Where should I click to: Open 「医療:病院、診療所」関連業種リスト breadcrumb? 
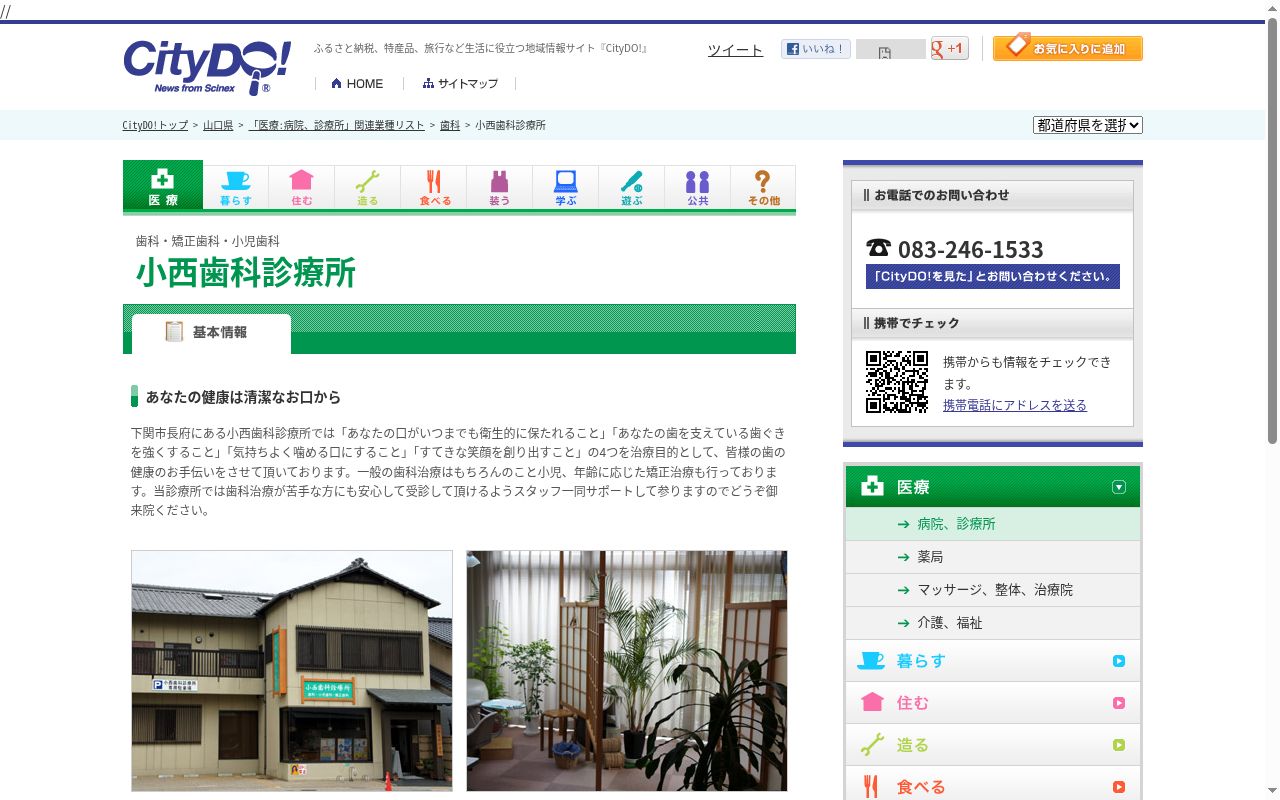(337, 125)
